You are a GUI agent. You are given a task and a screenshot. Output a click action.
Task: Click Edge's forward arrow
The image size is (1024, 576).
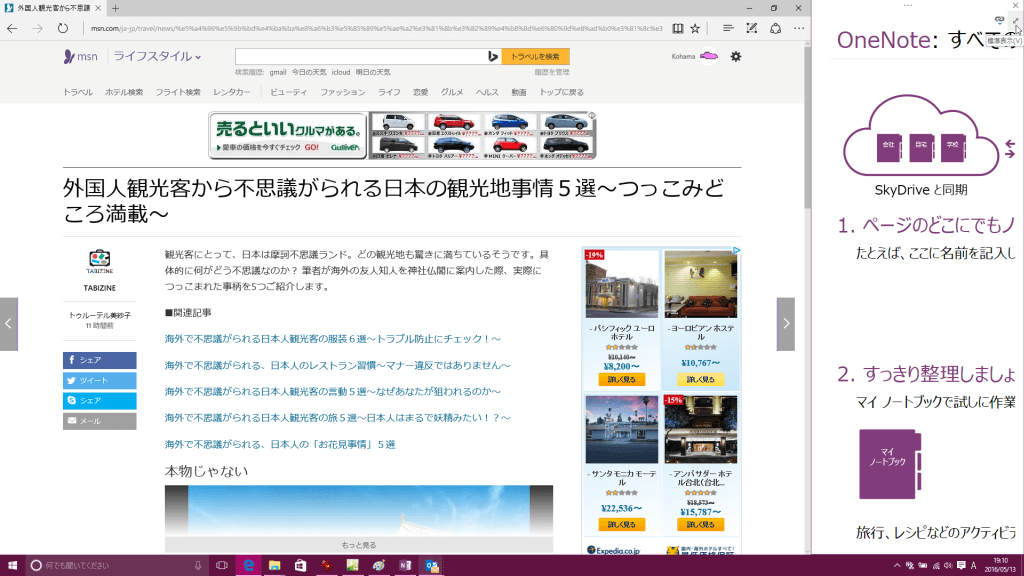point(37,28)
